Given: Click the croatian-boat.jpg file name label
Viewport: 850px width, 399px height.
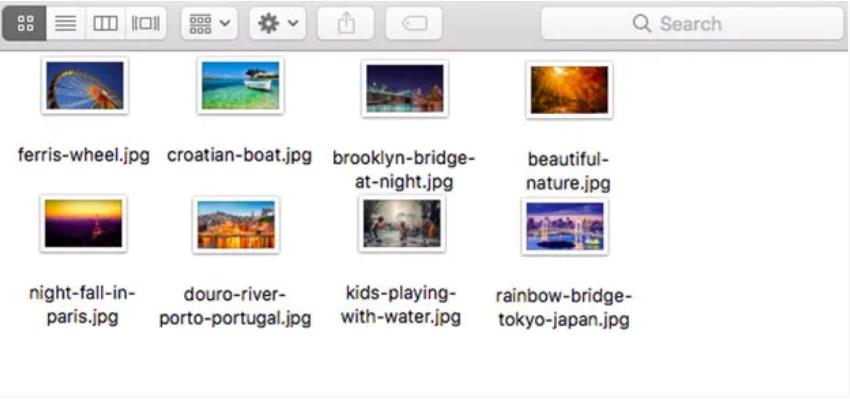Looking at the screenshot, I should coord(240,156).
